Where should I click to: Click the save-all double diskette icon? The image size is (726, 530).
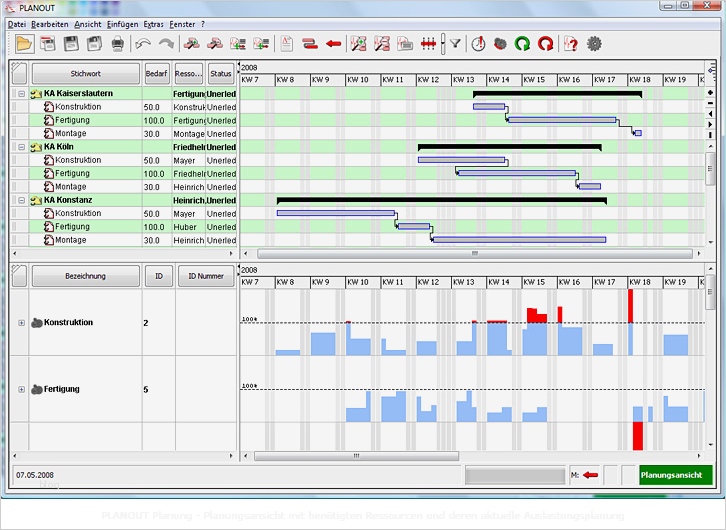(x=94, y=44)
